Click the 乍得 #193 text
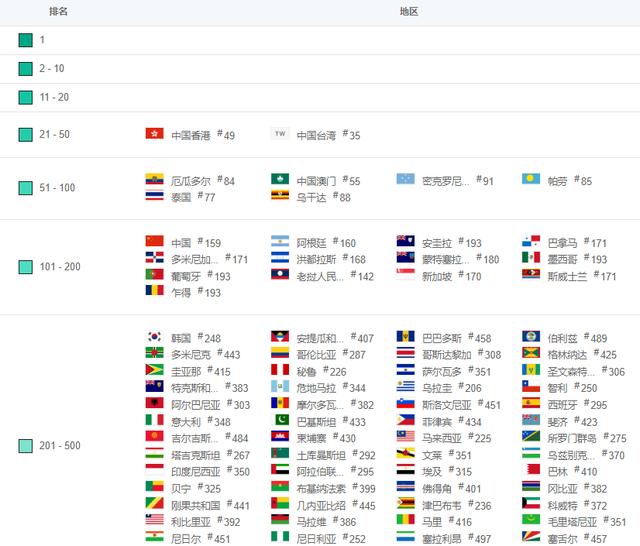This screenshot has height=546, width=640. [x=196, y=293]
